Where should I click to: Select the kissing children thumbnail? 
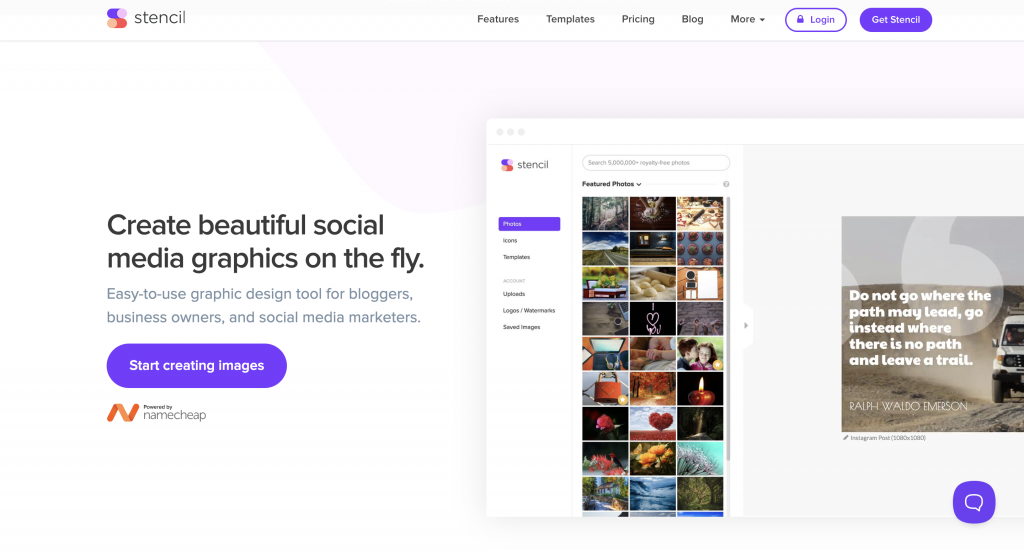[700, 353]
